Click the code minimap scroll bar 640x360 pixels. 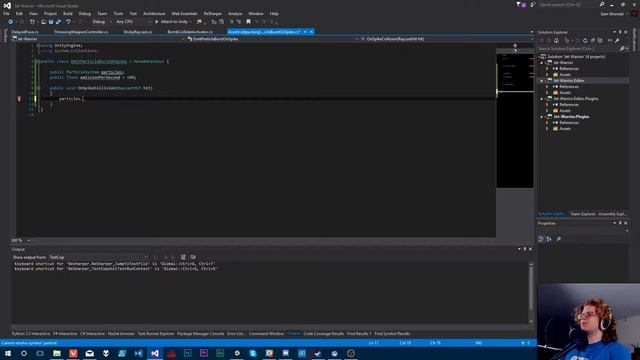click(515, 122)
